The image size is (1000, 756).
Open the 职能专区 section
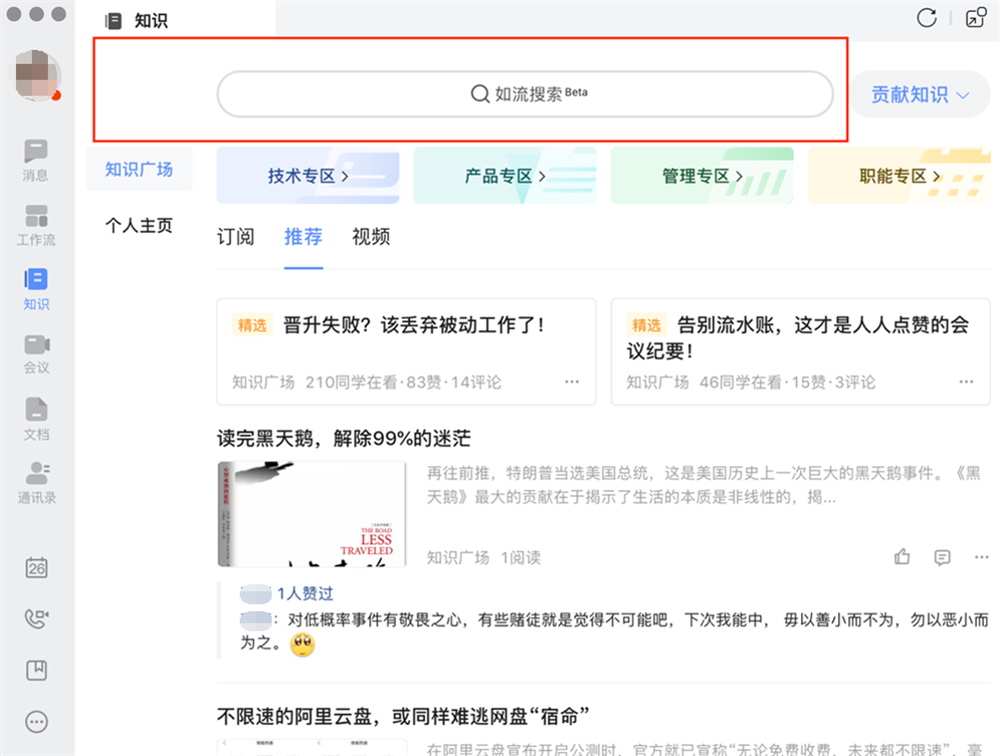(899, 175)
